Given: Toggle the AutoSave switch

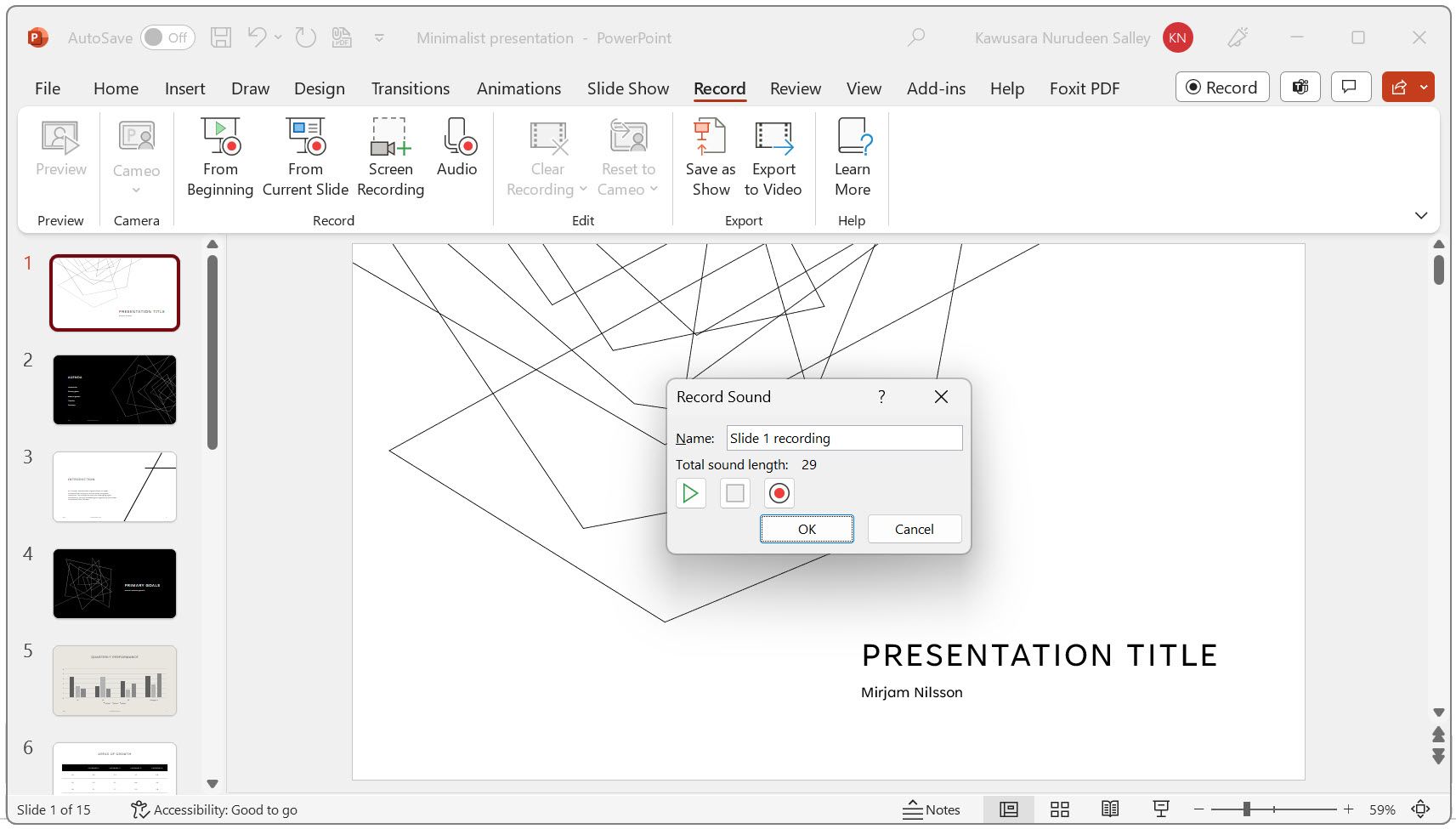Looking at the screenshot, I should click(x=167, y=37).
